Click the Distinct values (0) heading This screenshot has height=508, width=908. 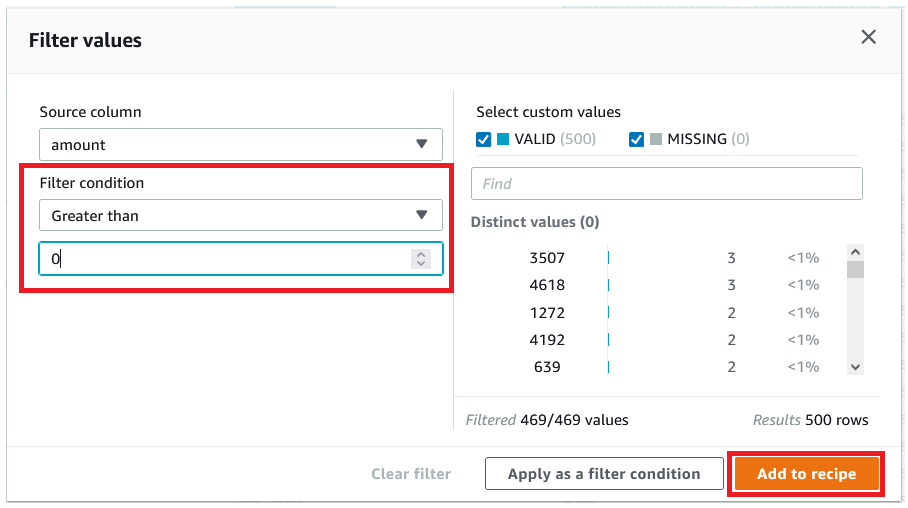(534, 222)
